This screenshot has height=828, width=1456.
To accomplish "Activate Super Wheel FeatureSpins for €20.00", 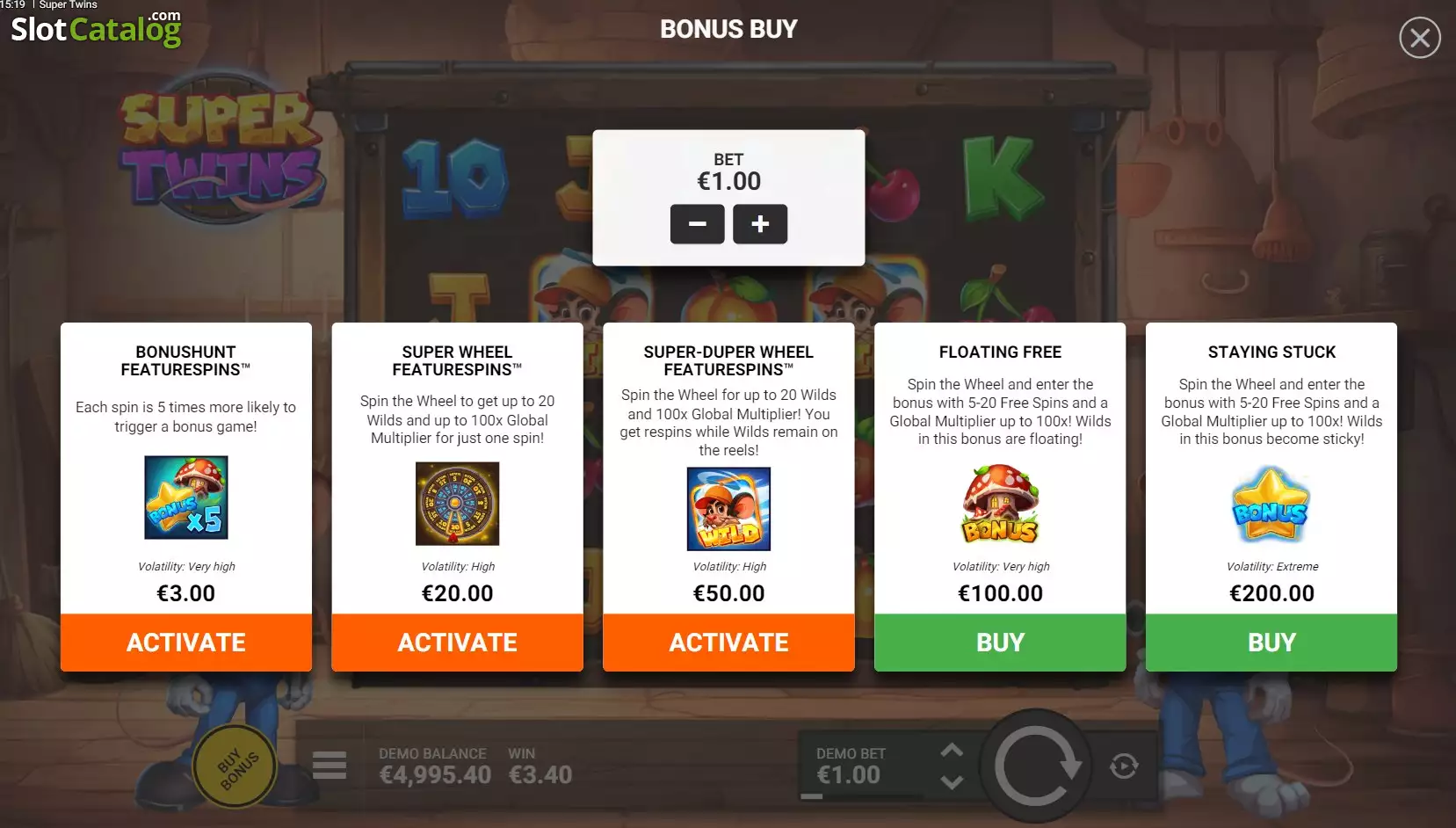I will click(x=457, y=643).
